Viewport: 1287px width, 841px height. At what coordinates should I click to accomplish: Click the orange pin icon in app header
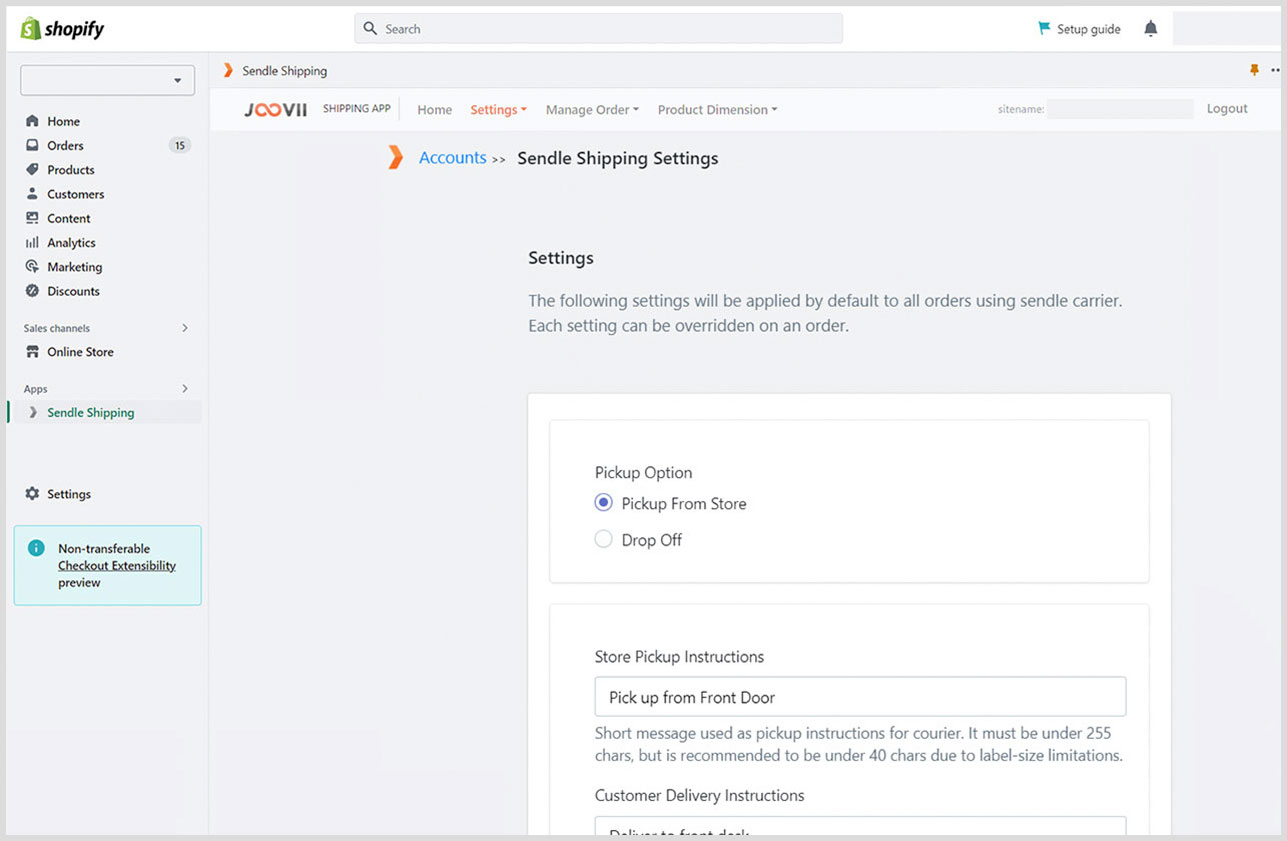[x=1254, y=70]
